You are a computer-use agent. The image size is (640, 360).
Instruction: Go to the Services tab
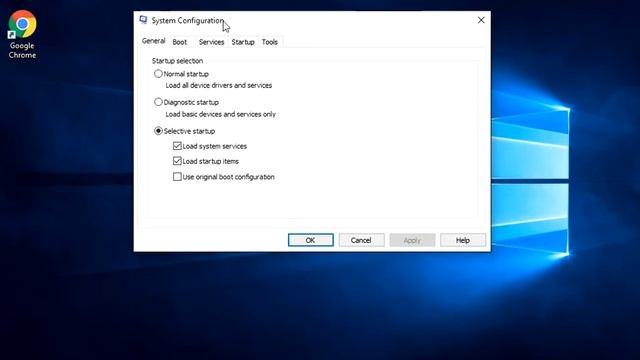(211, 42)
